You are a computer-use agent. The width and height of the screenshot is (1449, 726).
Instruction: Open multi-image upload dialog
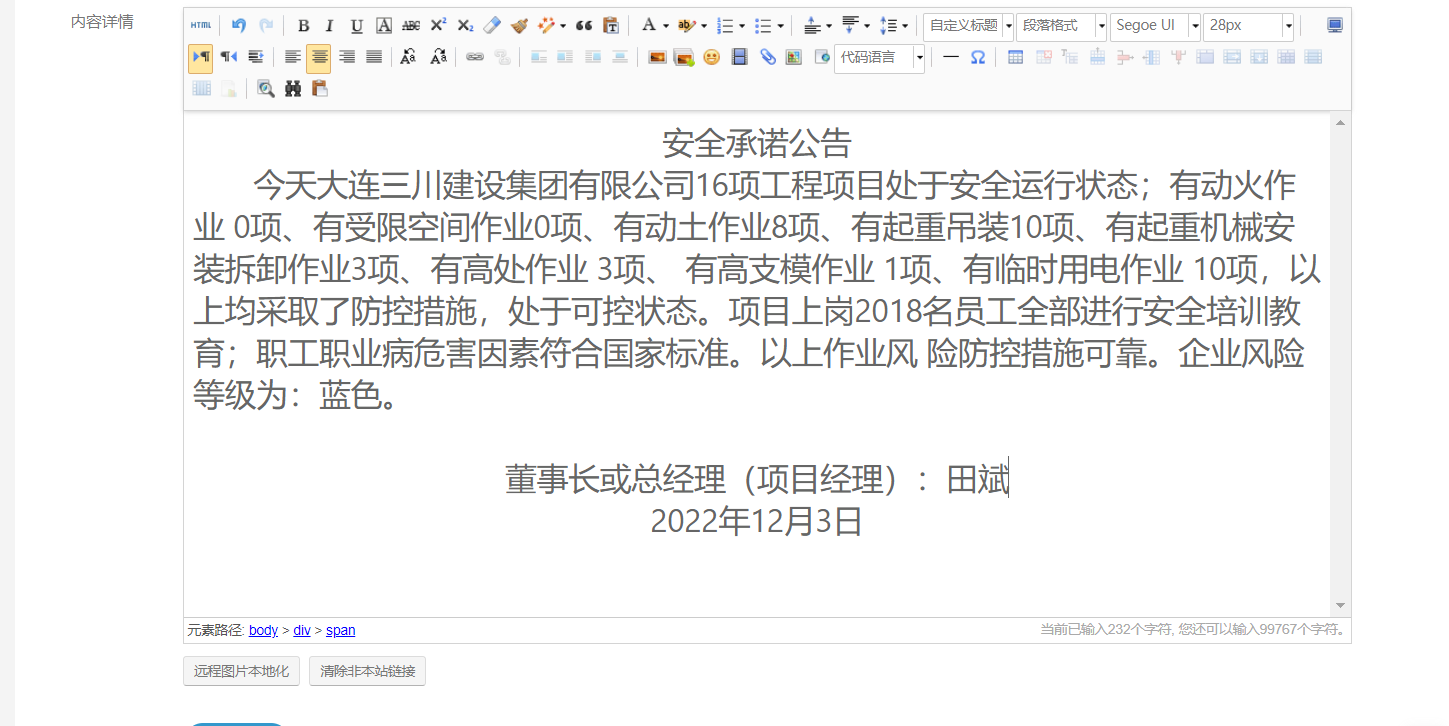(x=684, y=57)
